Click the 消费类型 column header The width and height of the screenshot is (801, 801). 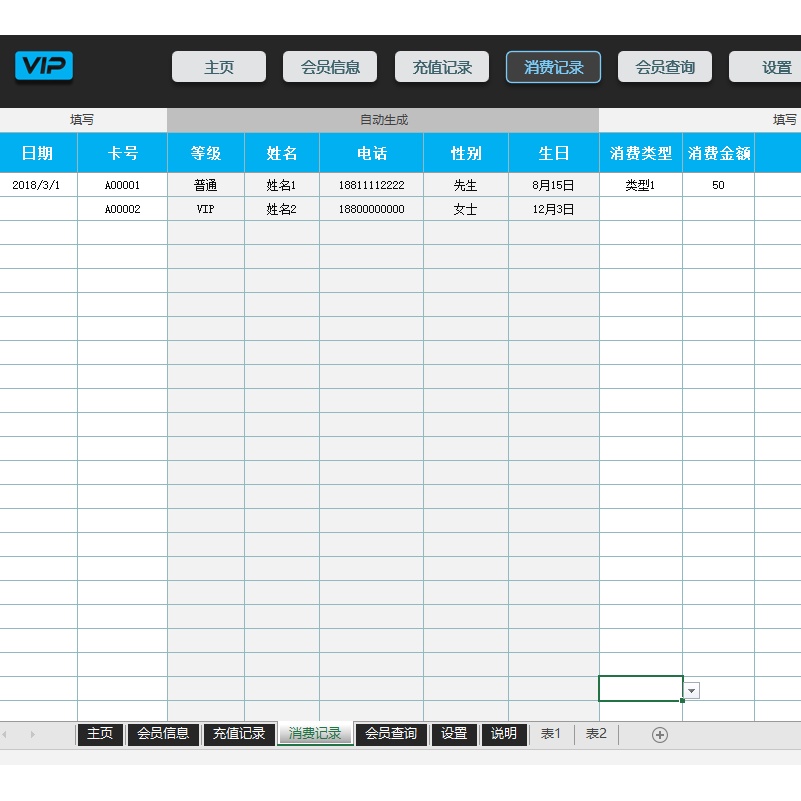tap(641, 154)
